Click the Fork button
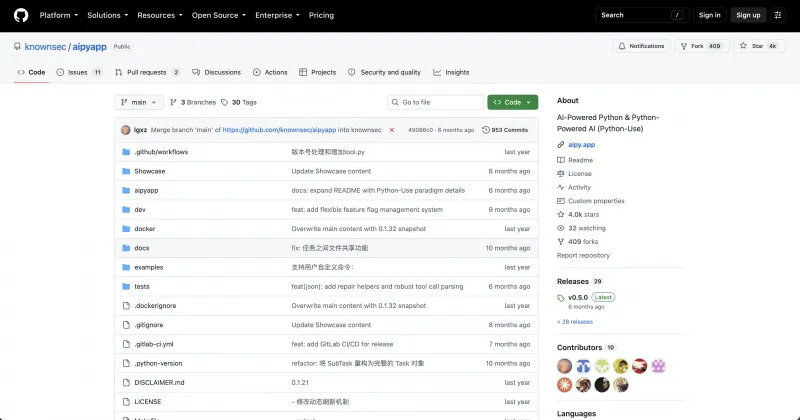This screenshot has height=420, width=800. tap(702, 46)
